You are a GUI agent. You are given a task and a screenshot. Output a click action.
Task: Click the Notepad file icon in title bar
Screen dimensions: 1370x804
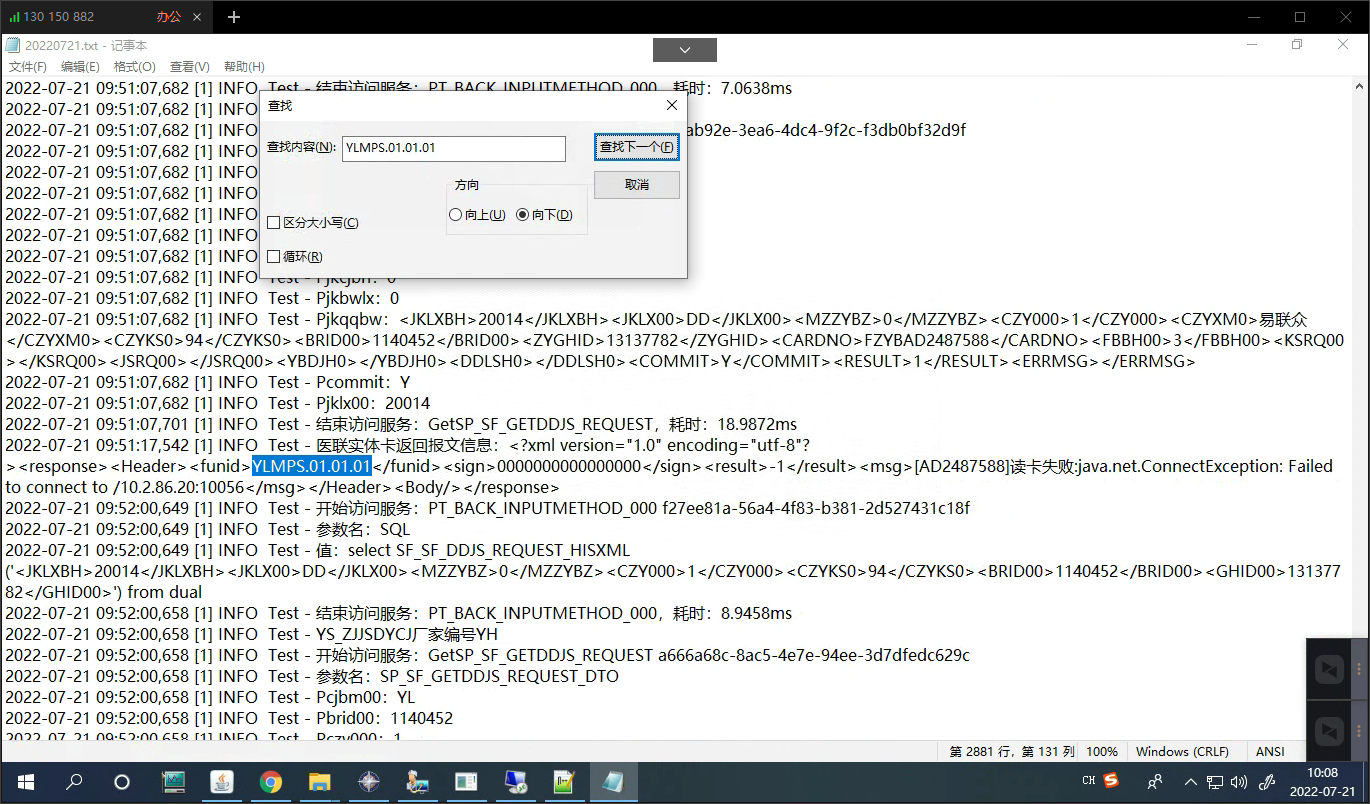pos(13,45)
